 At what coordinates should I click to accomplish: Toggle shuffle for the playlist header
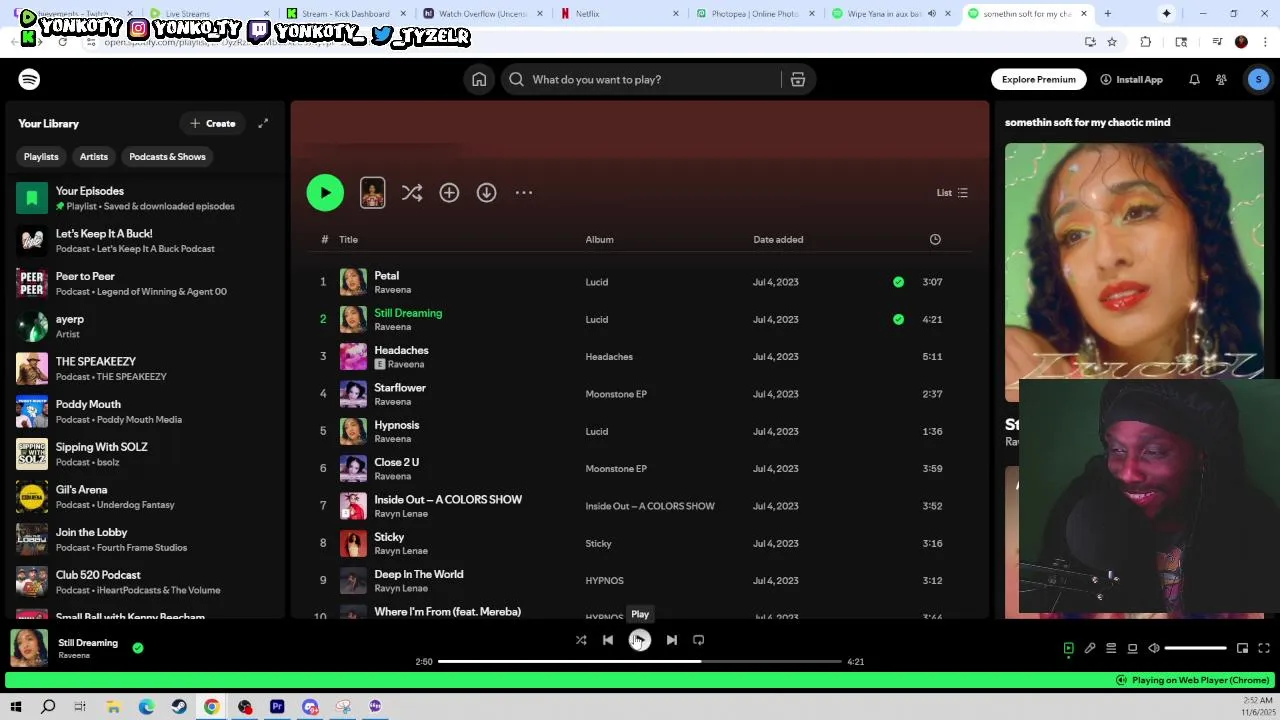(x=412, y=192)
